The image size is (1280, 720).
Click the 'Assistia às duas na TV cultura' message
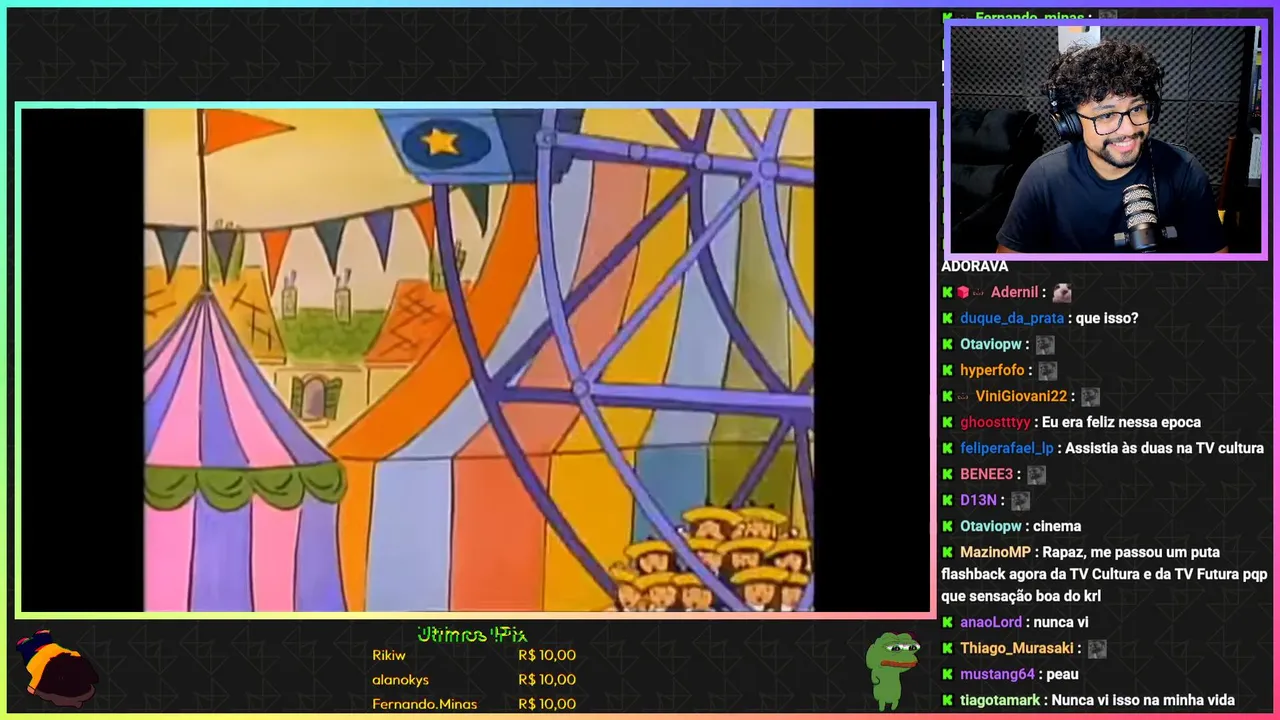click(1164, 448)
